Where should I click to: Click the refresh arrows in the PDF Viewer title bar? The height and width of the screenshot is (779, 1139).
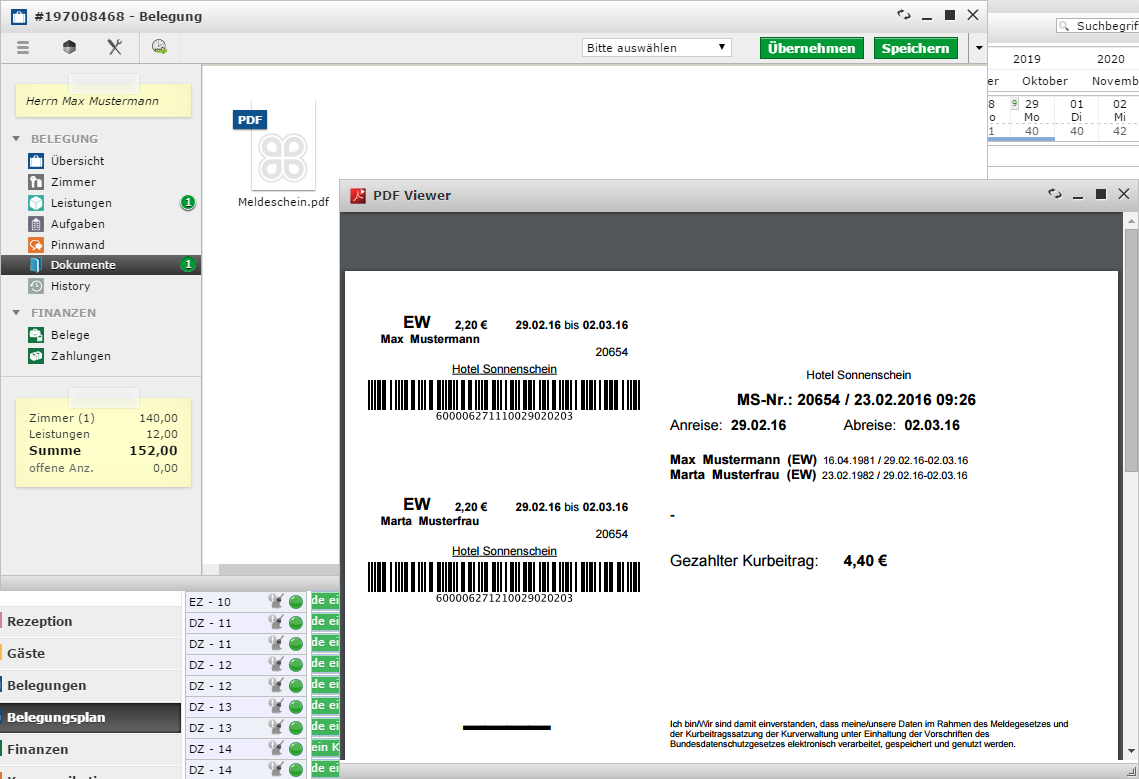[1055, 193]
